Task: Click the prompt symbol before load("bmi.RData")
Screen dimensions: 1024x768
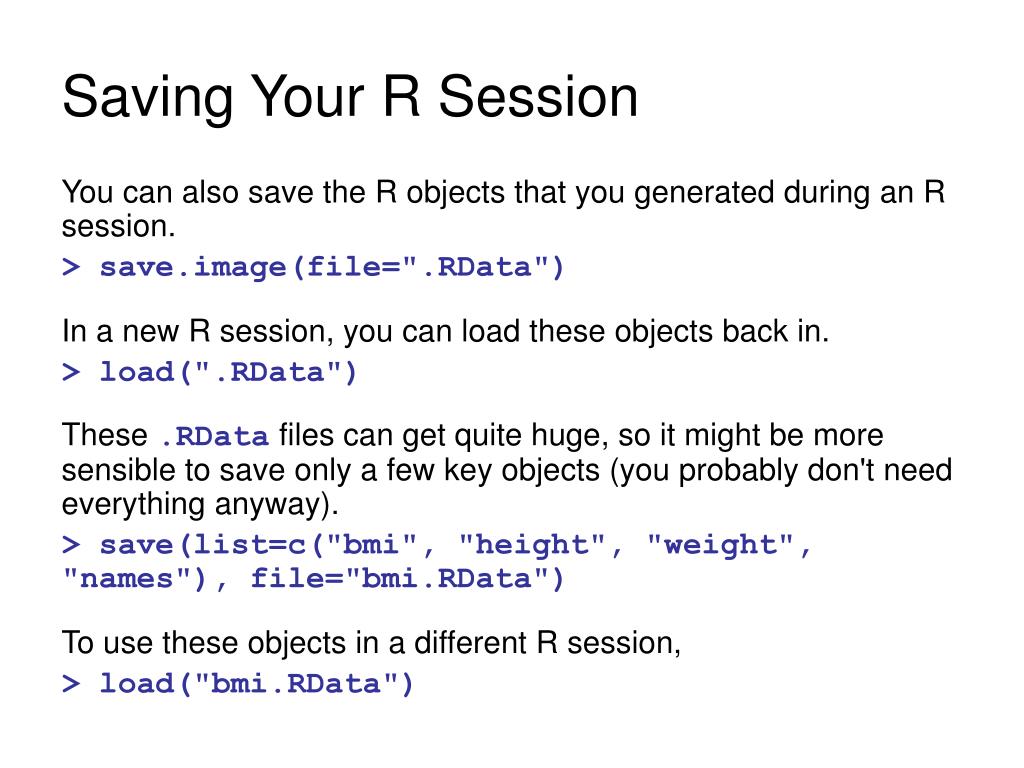Action: 71,684
